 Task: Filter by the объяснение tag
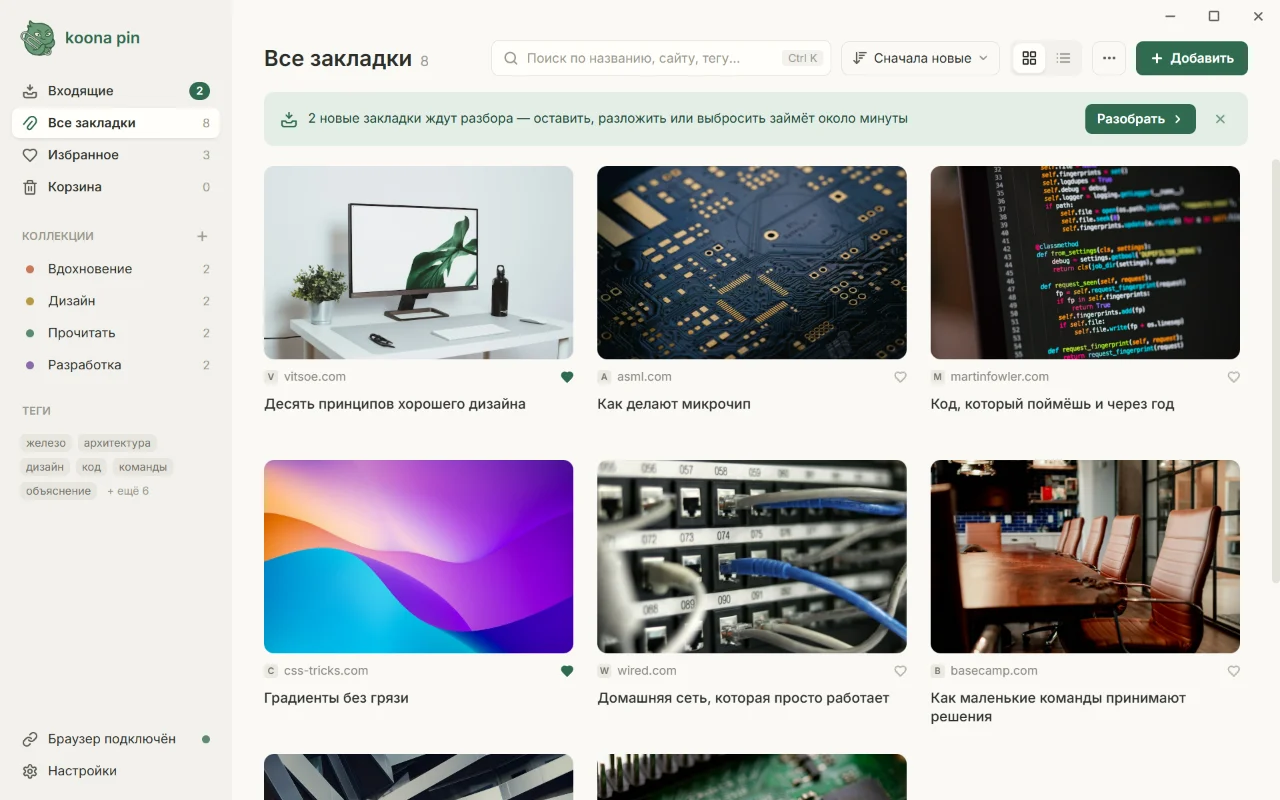click(x=59, y=491)
